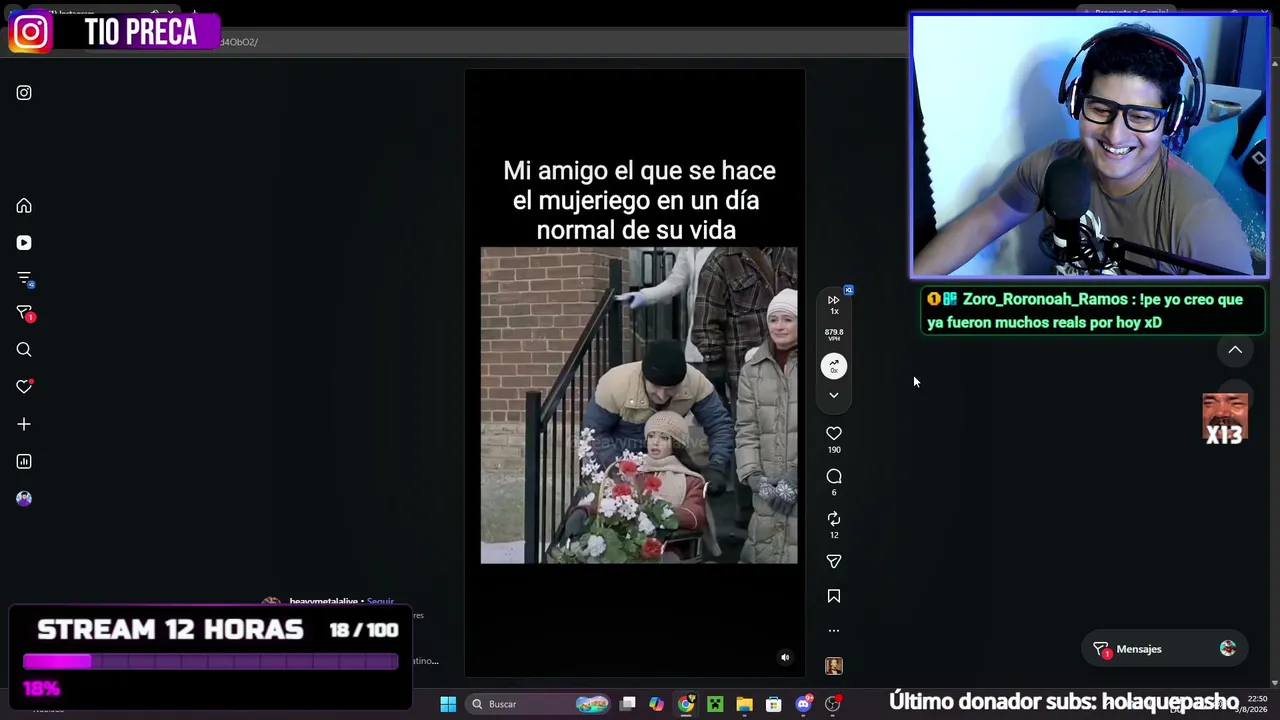Switch to Chrome on the taskbar
Viewport: 1280px width, 720px height.
(x=686, y=704)
